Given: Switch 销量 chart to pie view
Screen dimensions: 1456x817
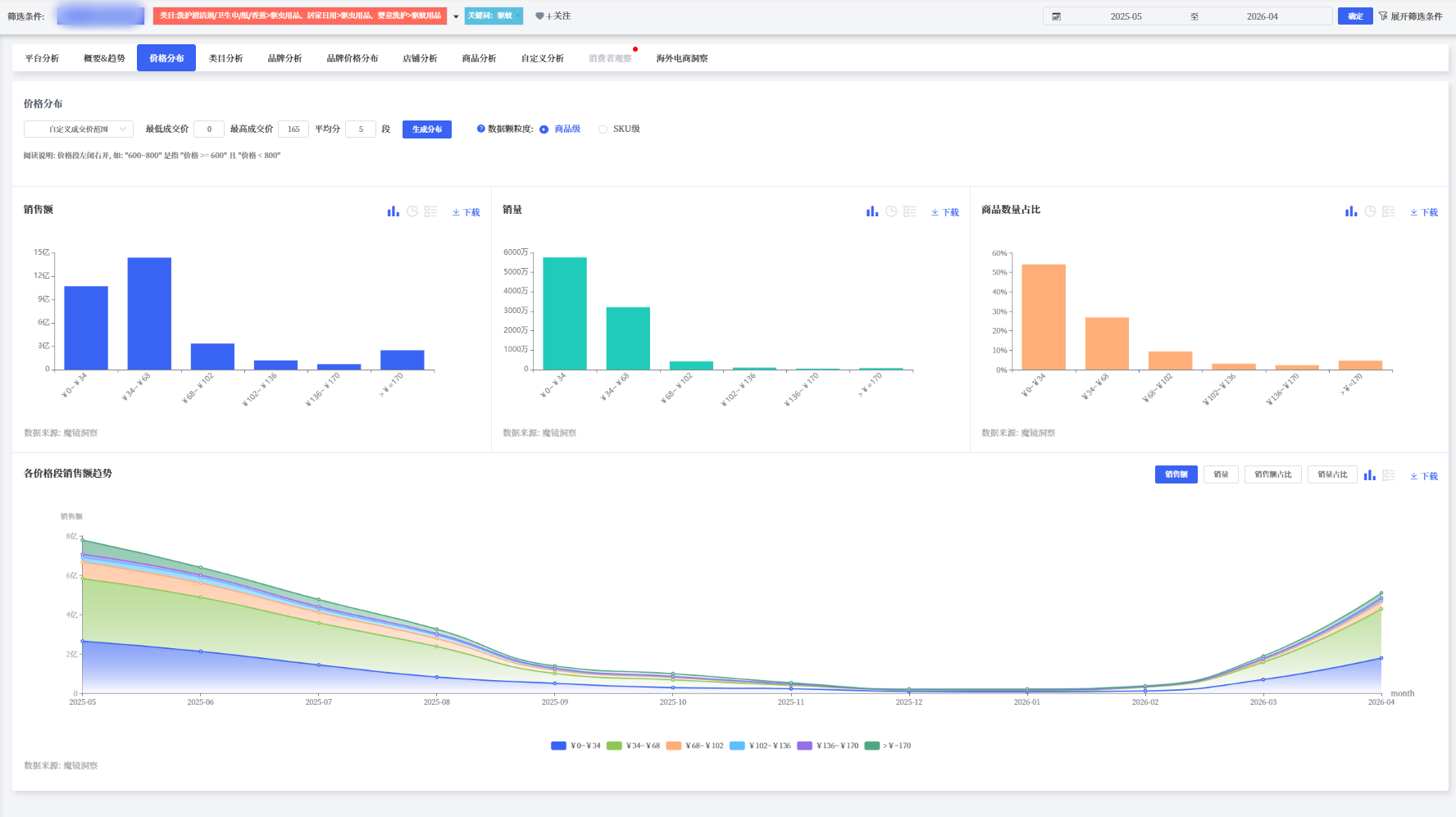Looking at the screenshot, I should [x=891, y=211].
